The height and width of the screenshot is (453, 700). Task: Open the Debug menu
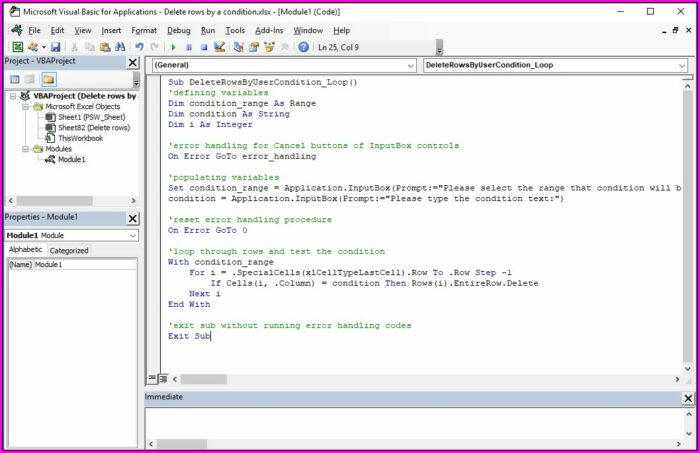(179, 30)
